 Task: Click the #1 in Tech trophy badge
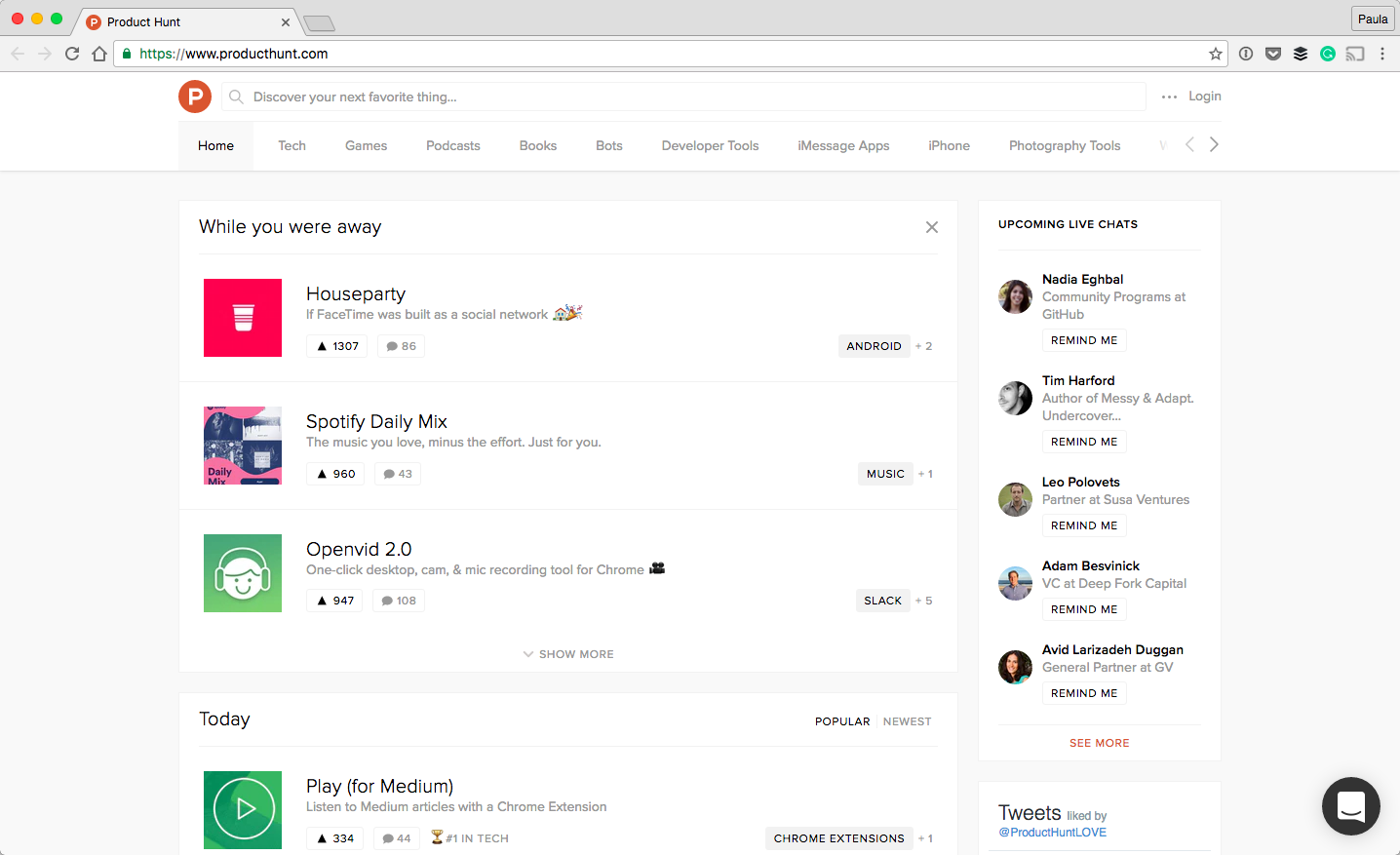tap(470, 838)
